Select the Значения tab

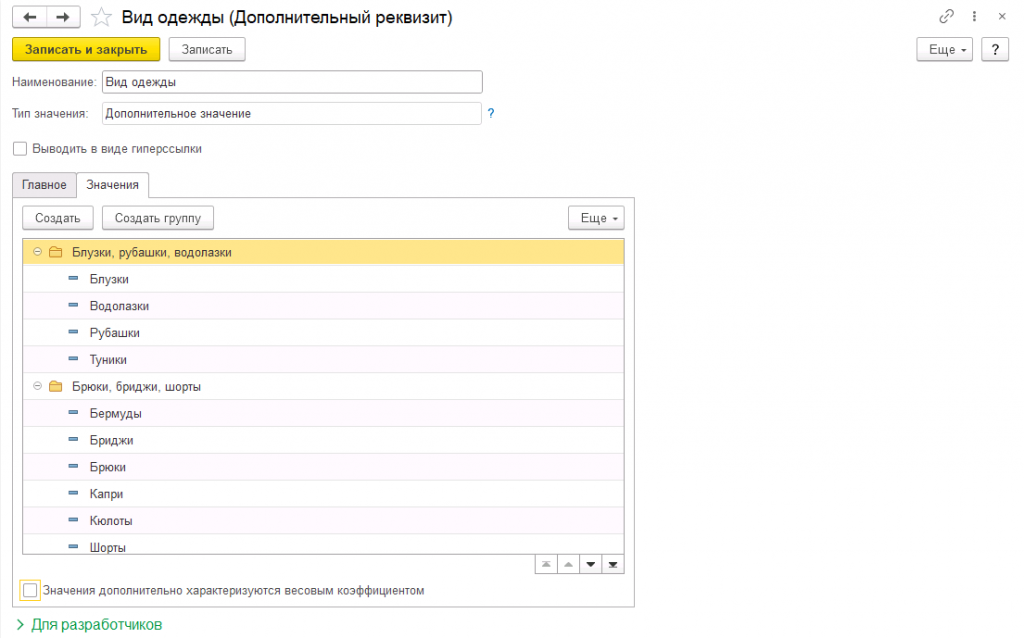click(x=112, y=185)
